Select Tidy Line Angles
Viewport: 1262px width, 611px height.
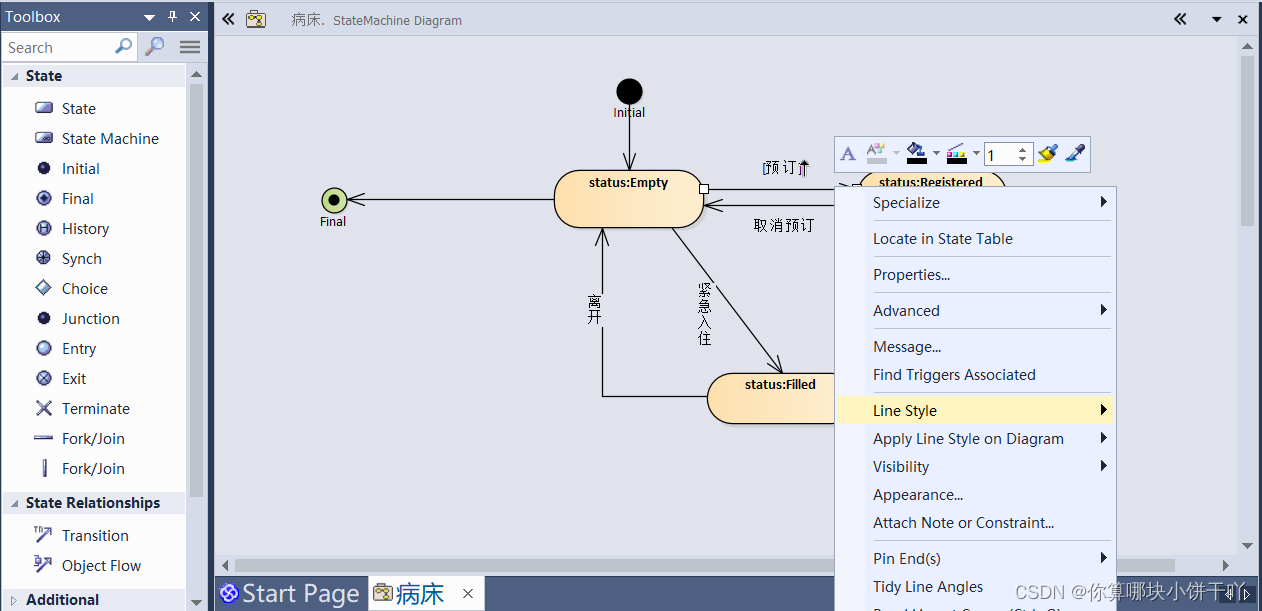(976, 586)
